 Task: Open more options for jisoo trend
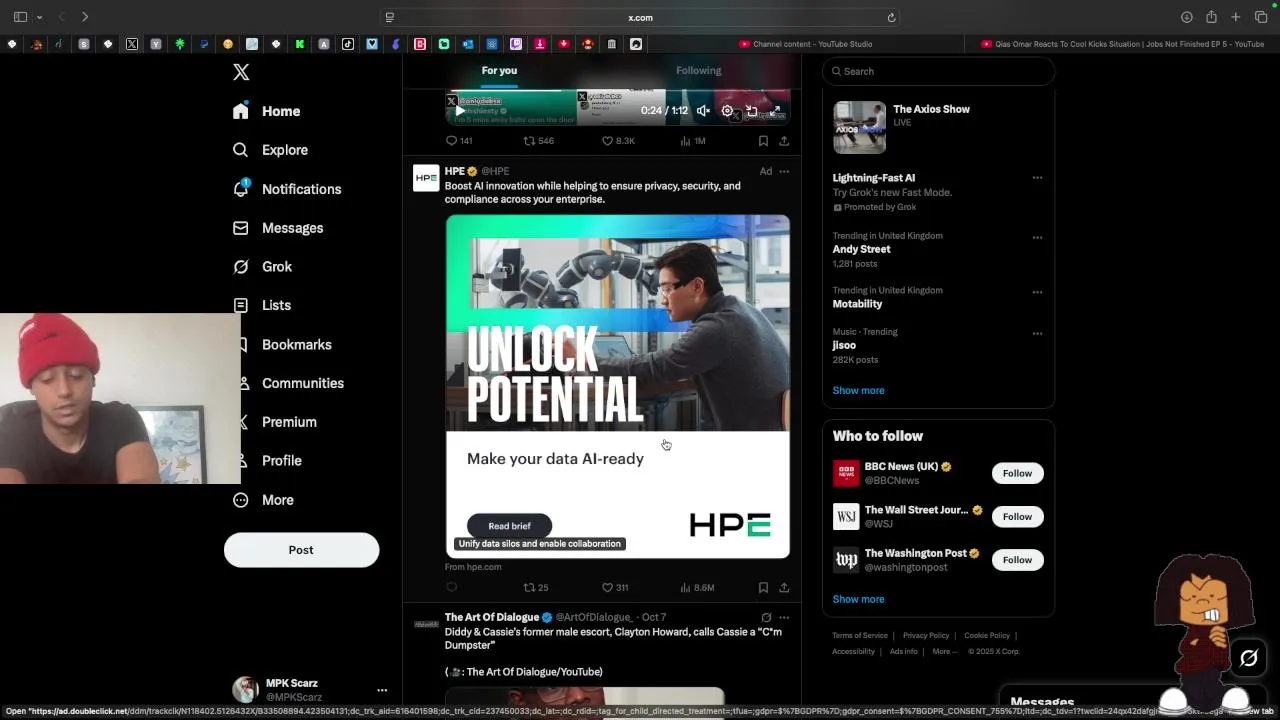pyautogui.click(x=1037, y=333)
